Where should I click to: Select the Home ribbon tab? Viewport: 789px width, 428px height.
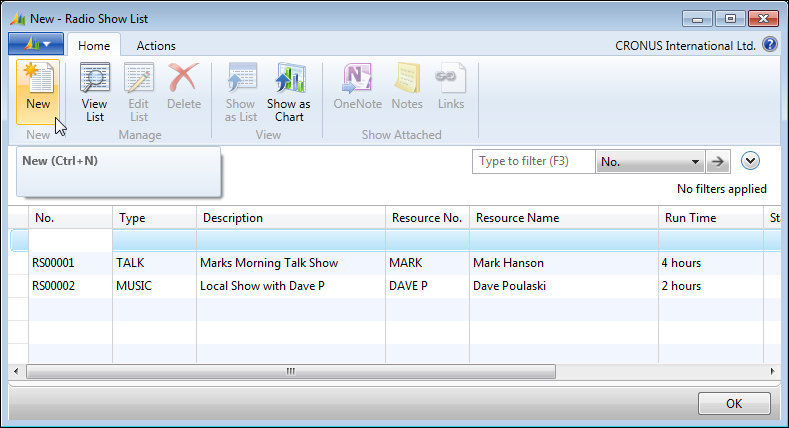tap(94, 46)
